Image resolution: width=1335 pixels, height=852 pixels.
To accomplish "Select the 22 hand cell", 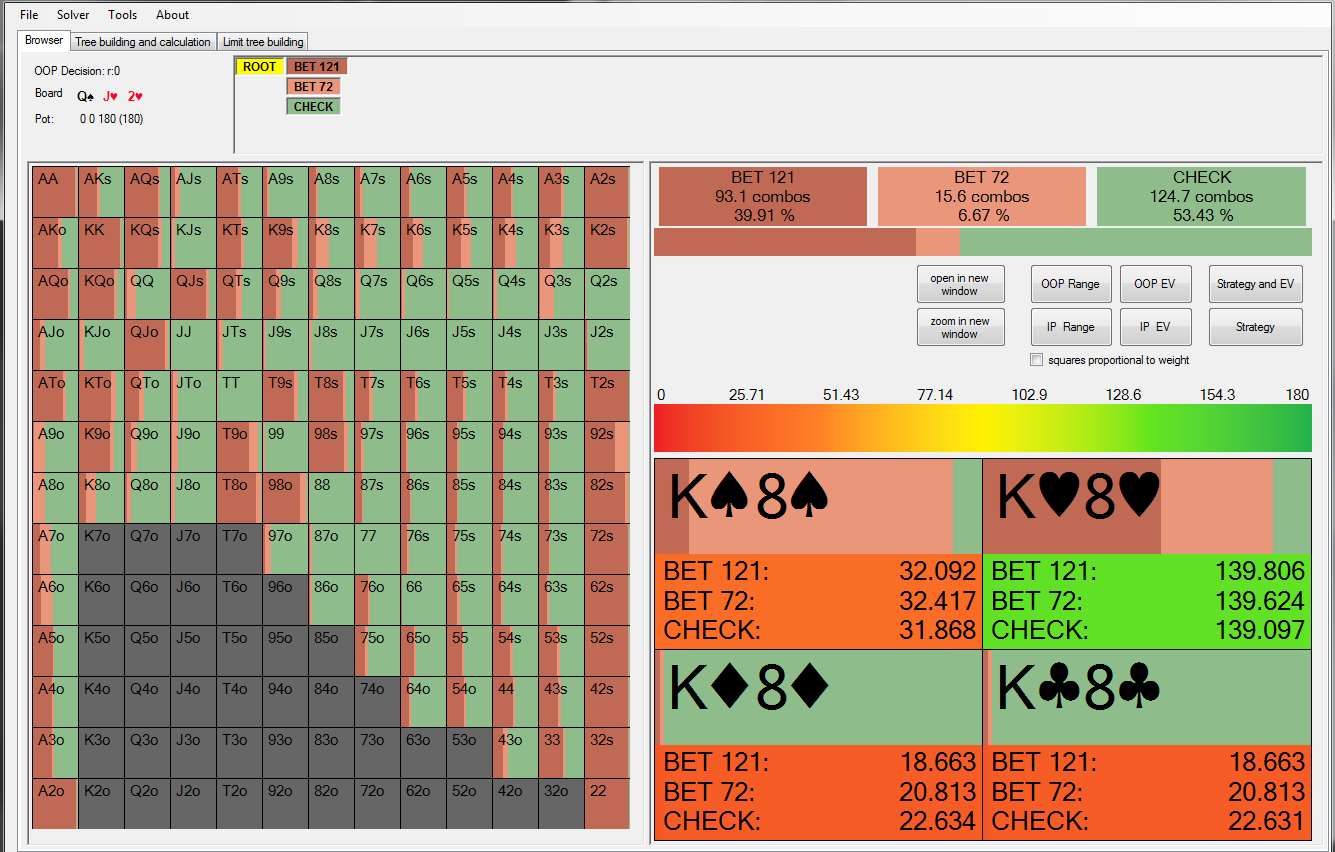I will 607,804.
